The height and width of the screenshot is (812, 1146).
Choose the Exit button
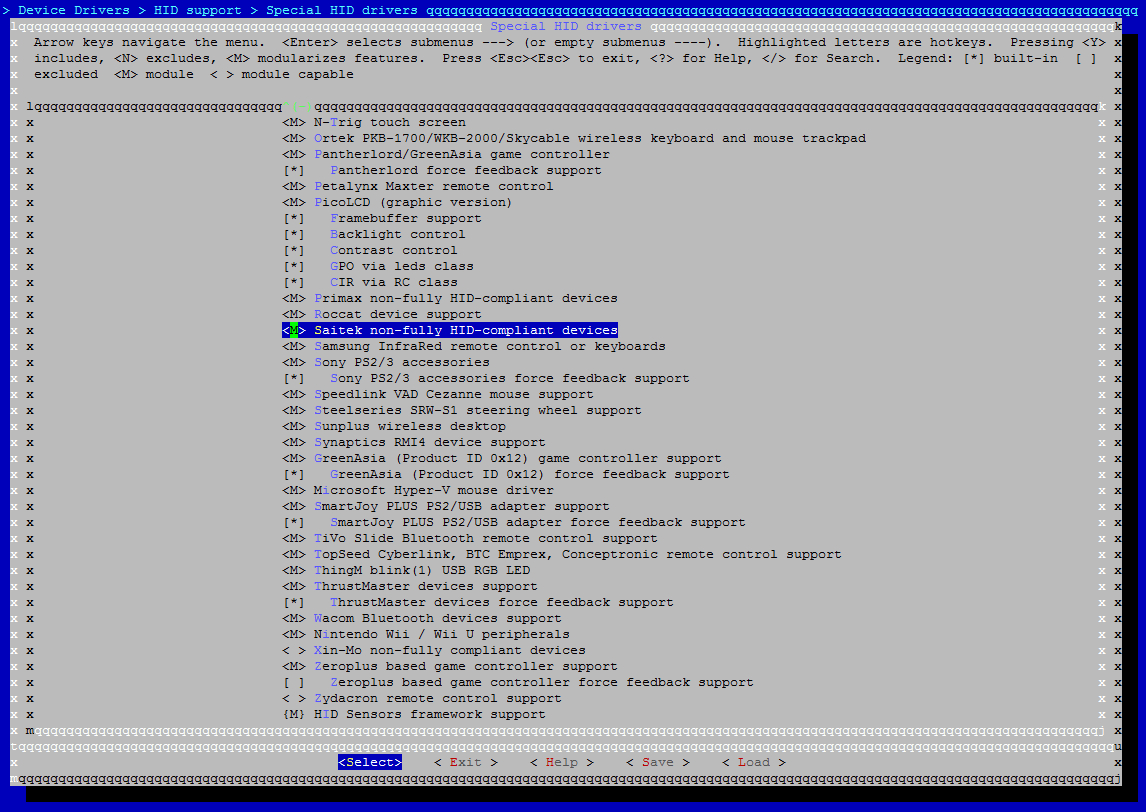466,762
